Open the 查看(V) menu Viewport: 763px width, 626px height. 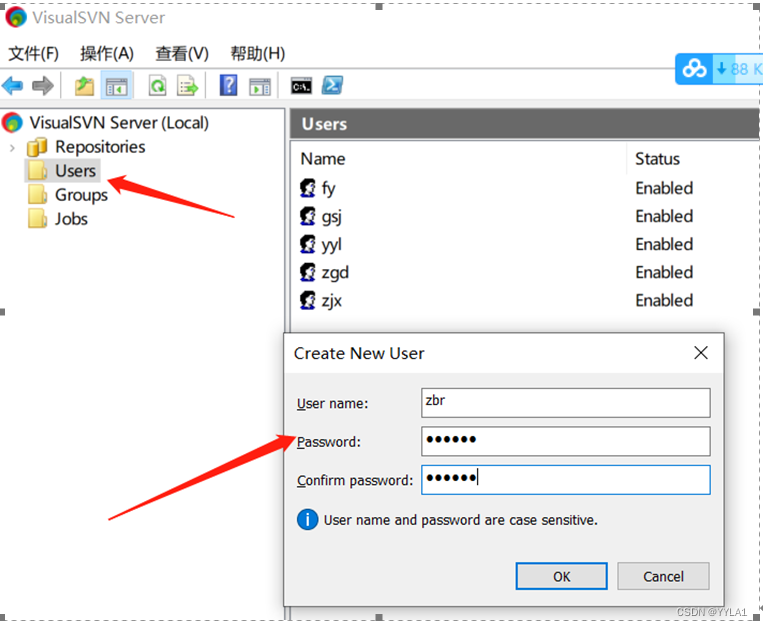182,53
